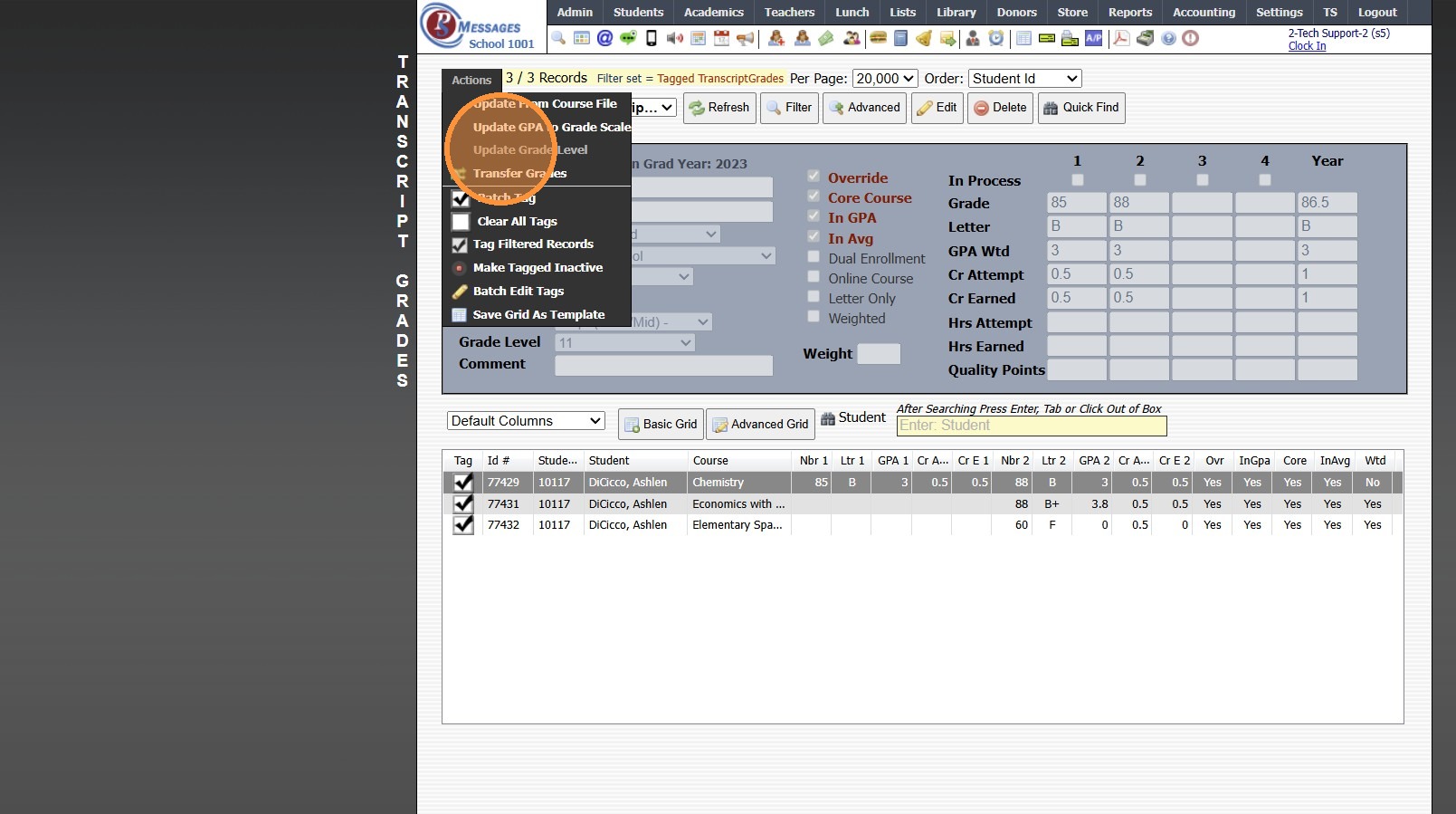Screen dimensions: 1456x814
Task: Open the PDF document icon in toolbar
Action: pos(1121,38)
